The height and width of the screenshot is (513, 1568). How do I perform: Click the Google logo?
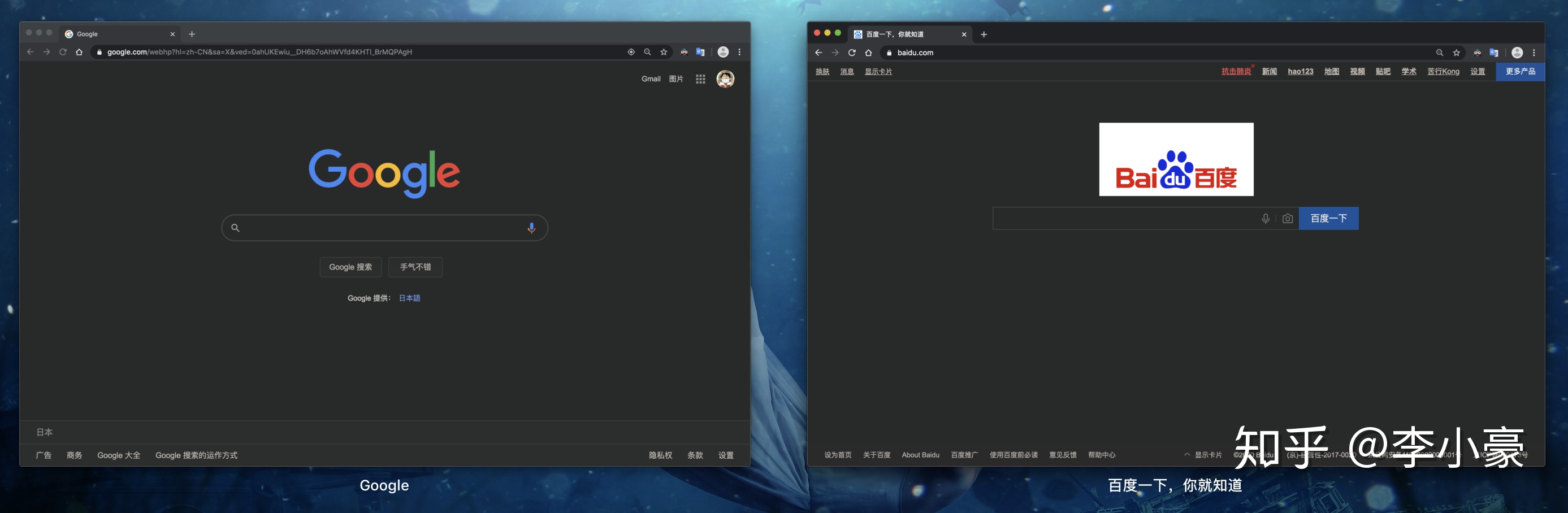click(x=384, y=173)
